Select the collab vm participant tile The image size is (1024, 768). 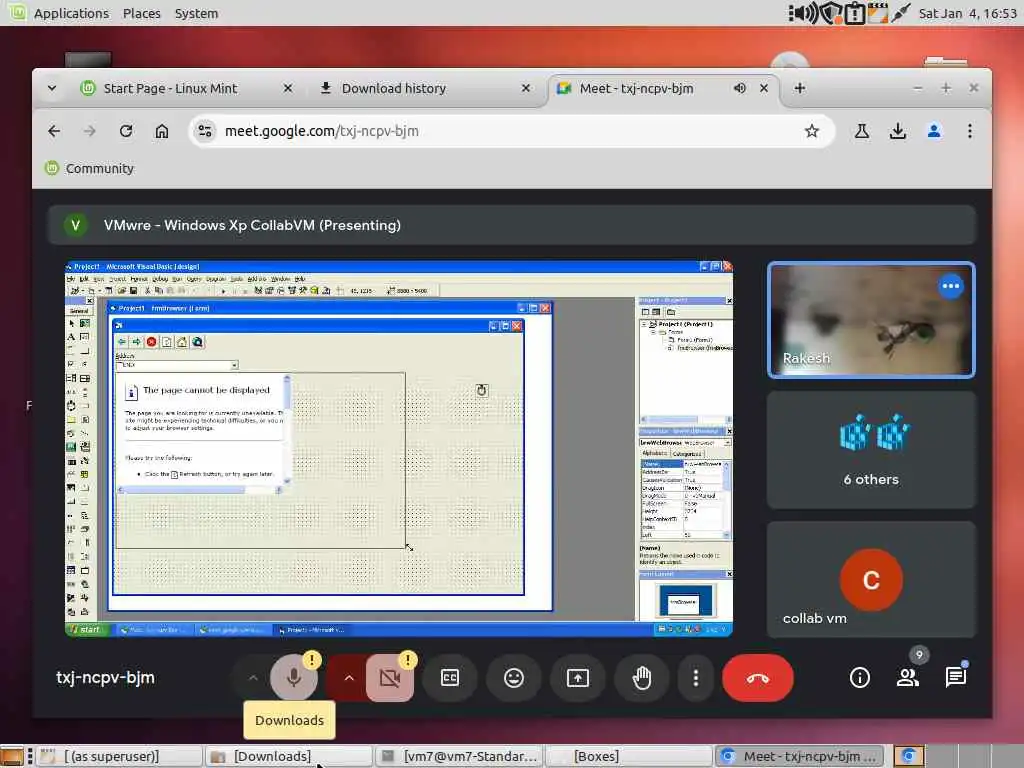(x=871, y=580)
